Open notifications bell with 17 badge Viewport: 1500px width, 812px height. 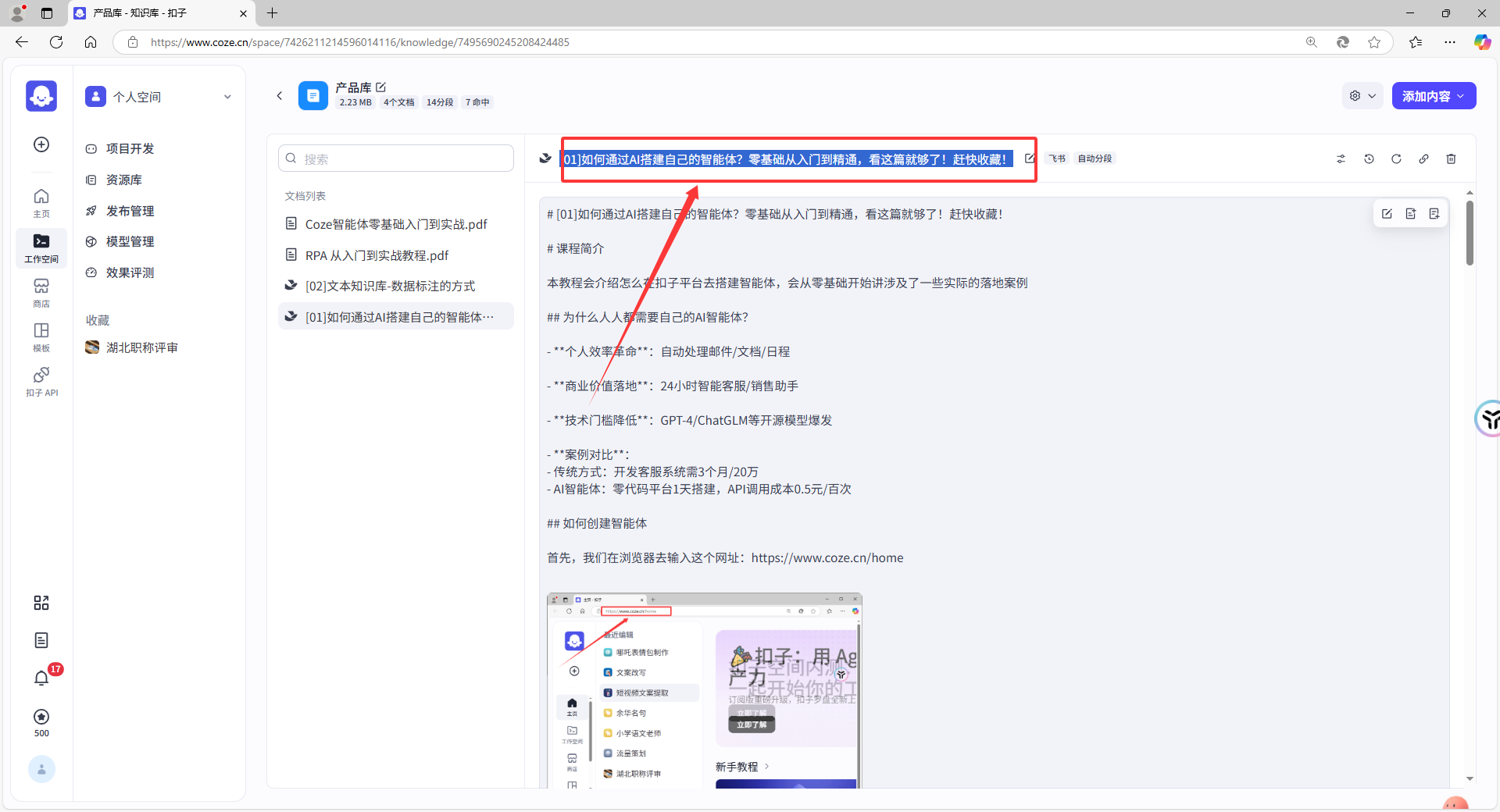coord(41,678)
